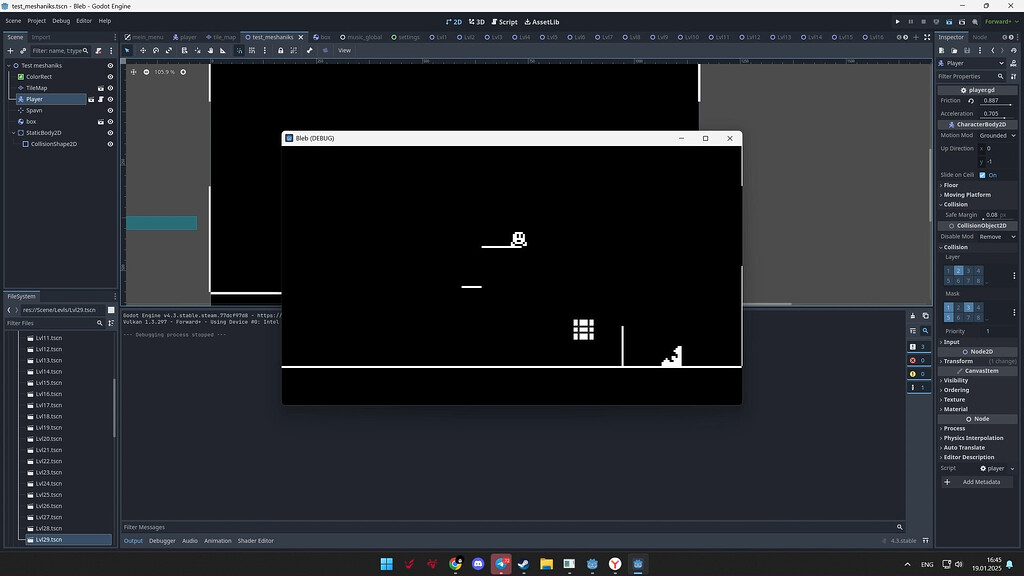Click the group selected nodes icon

tap(293, 50)
